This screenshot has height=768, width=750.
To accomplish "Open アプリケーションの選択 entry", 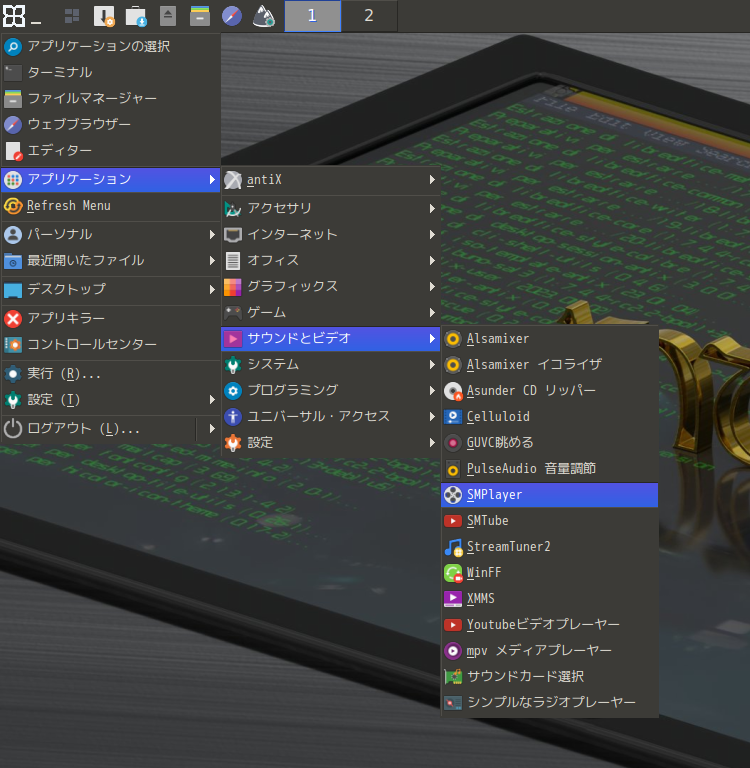I will (110, 47).
